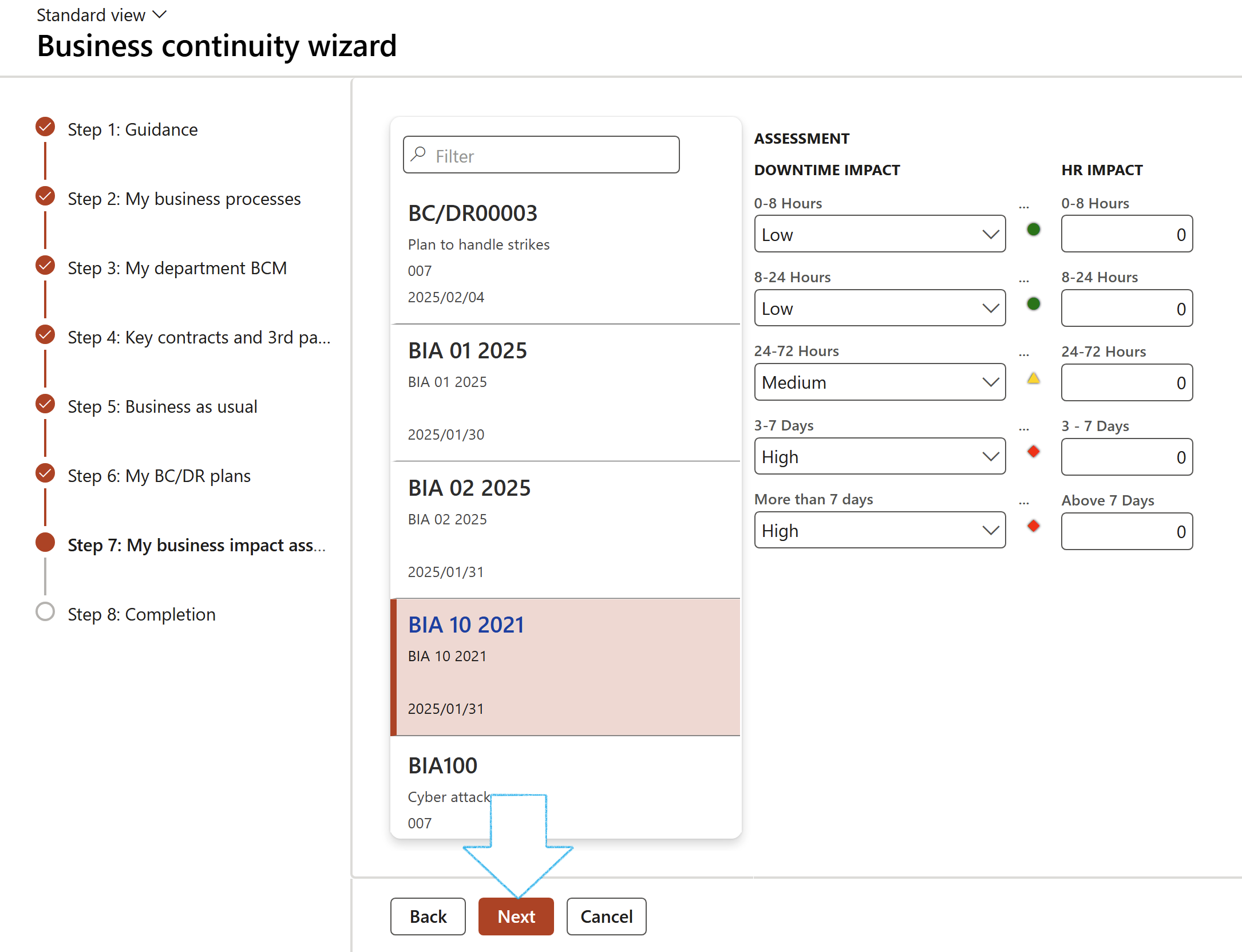Click the Step 3 department BCM checkmark icon

tap(45, 266)
